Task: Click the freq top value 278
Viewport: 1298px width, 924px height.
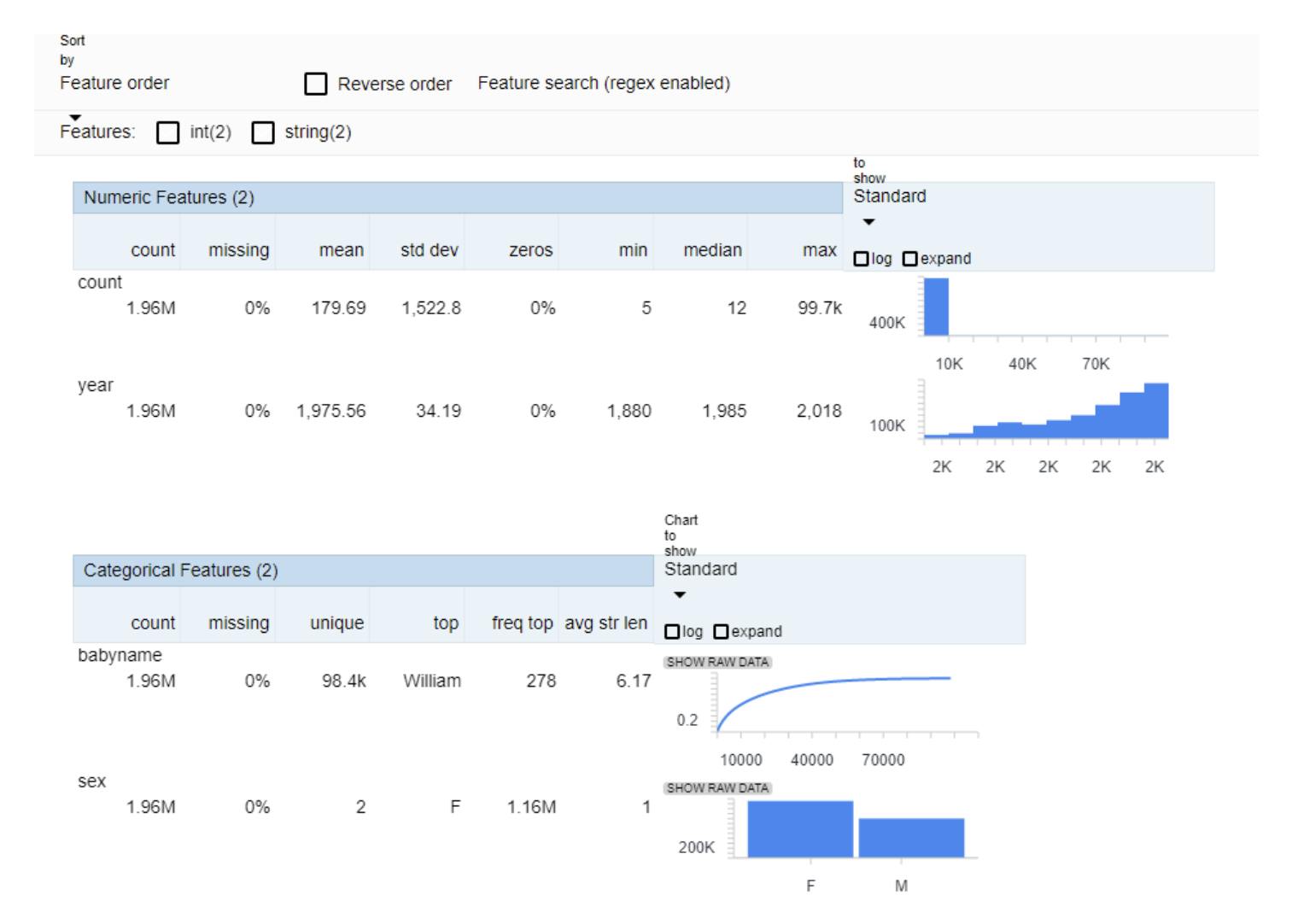Action: click(541, 681)
